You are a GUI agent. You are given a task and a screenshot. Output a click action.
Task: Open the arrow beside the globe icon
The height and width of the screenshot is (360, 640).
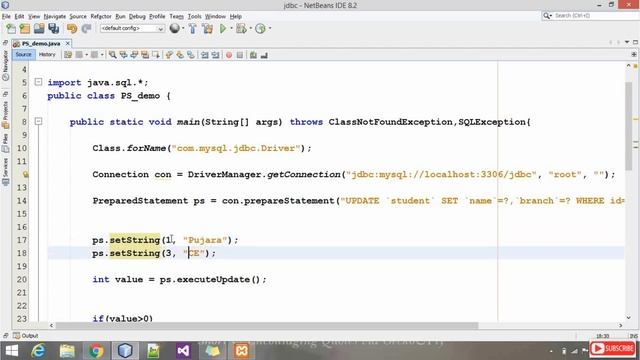point(183,28)
